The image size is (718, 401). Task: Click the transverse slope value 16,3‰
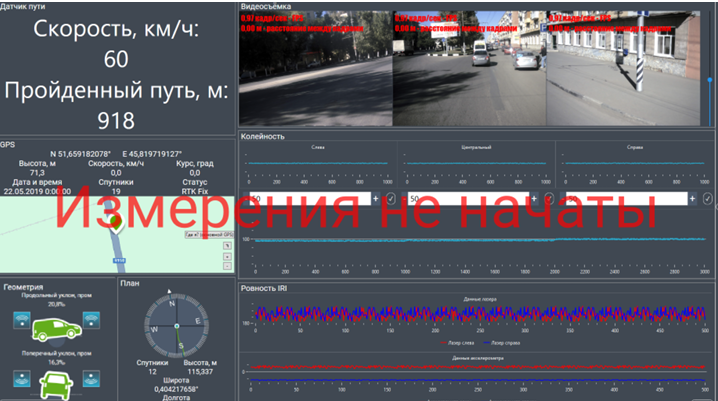pos(56,363)
